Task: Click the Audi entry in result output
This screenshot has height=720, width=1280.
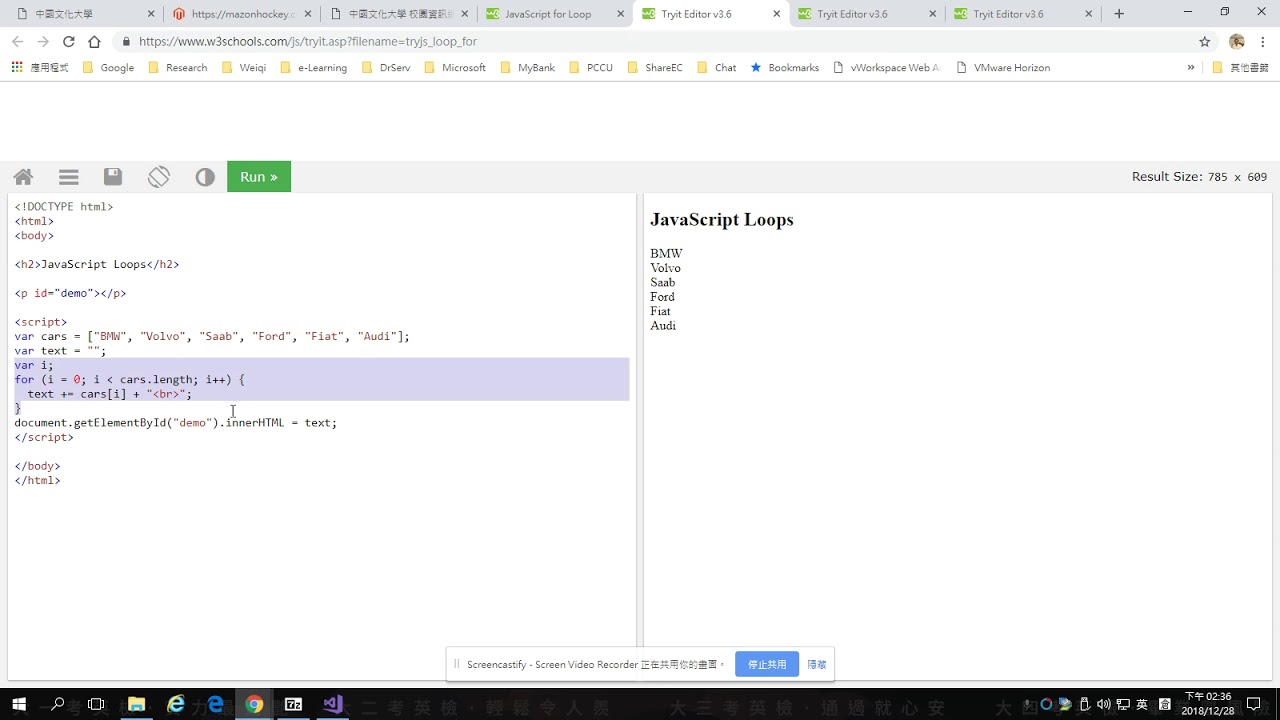Action: pos(663,326)
